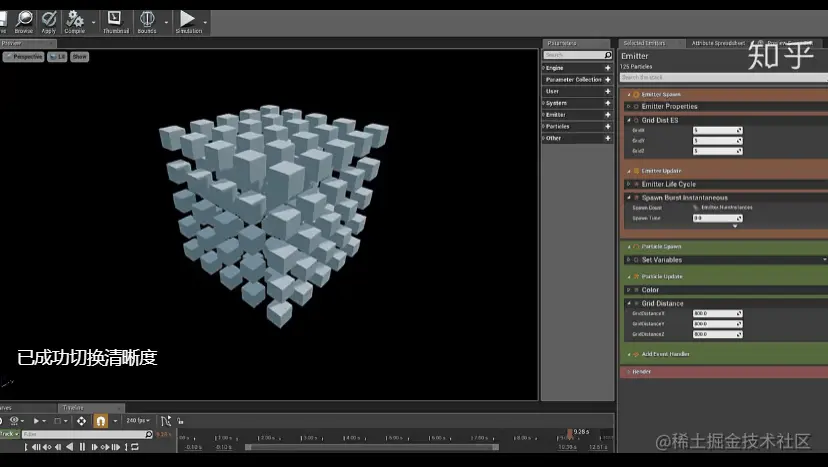
Task: Click the GridY value field
Action: coord(718,141)
